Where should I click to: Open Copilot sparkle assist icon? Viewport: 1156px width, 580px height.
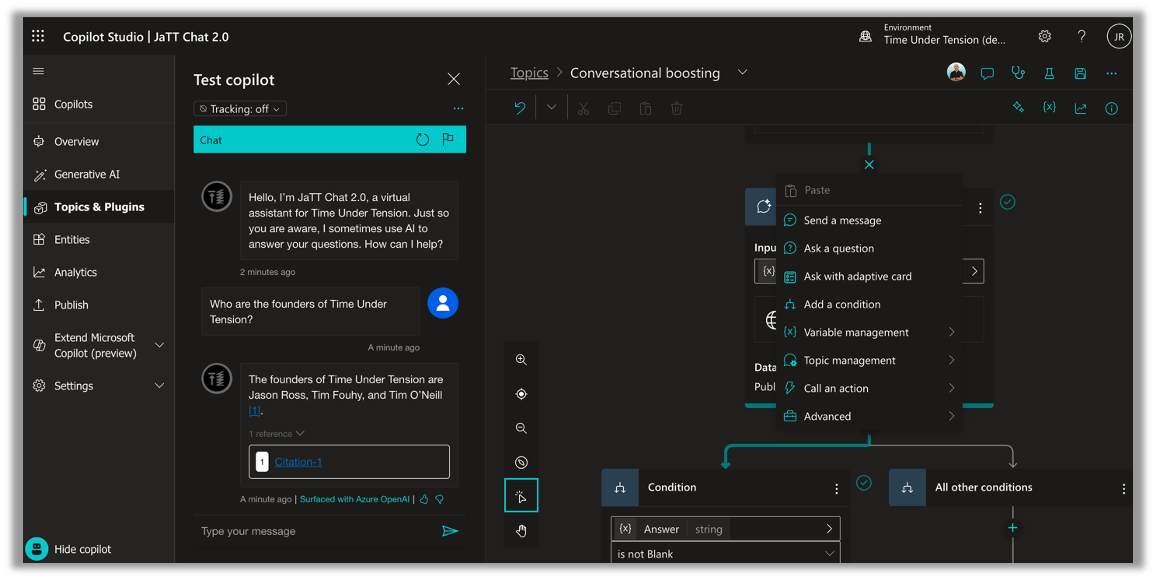pyautogui.click(x=1018, y=108)
